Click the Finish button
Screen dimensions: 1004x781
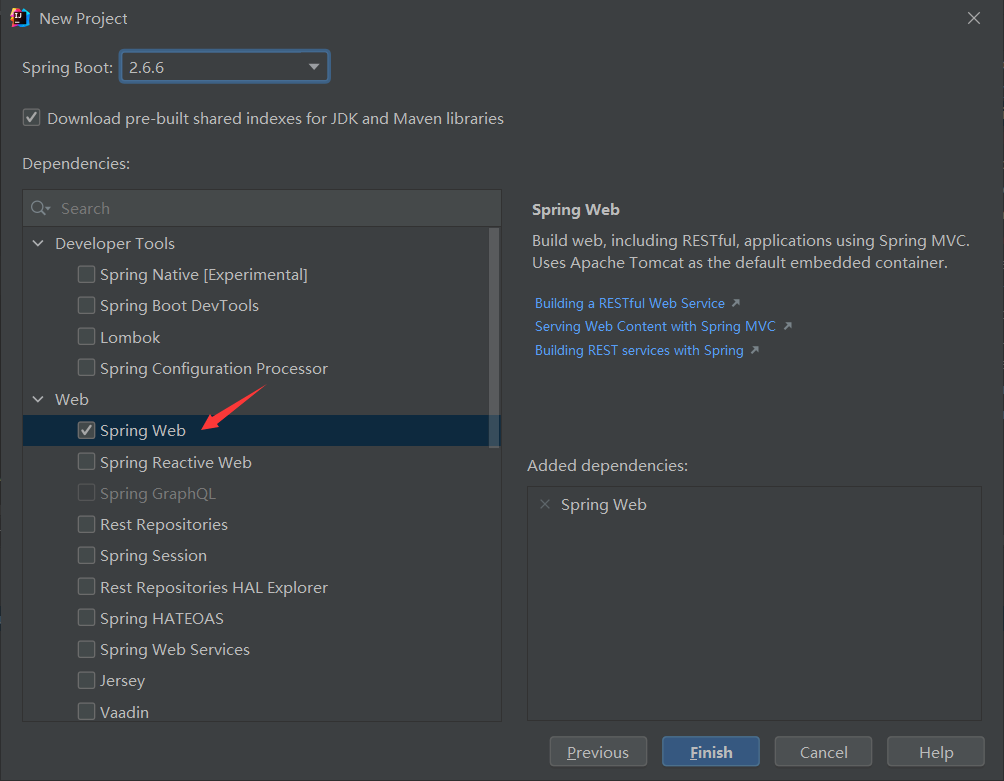(711, 752)
